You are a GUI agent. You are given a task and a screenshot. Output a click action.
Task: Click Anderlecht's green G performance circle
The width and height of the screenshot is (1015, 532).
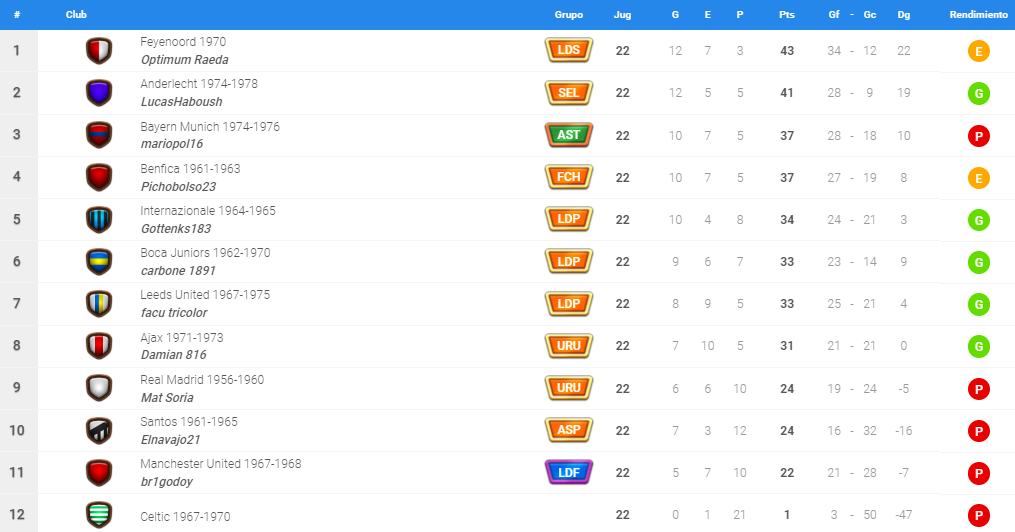pos(979,93)
